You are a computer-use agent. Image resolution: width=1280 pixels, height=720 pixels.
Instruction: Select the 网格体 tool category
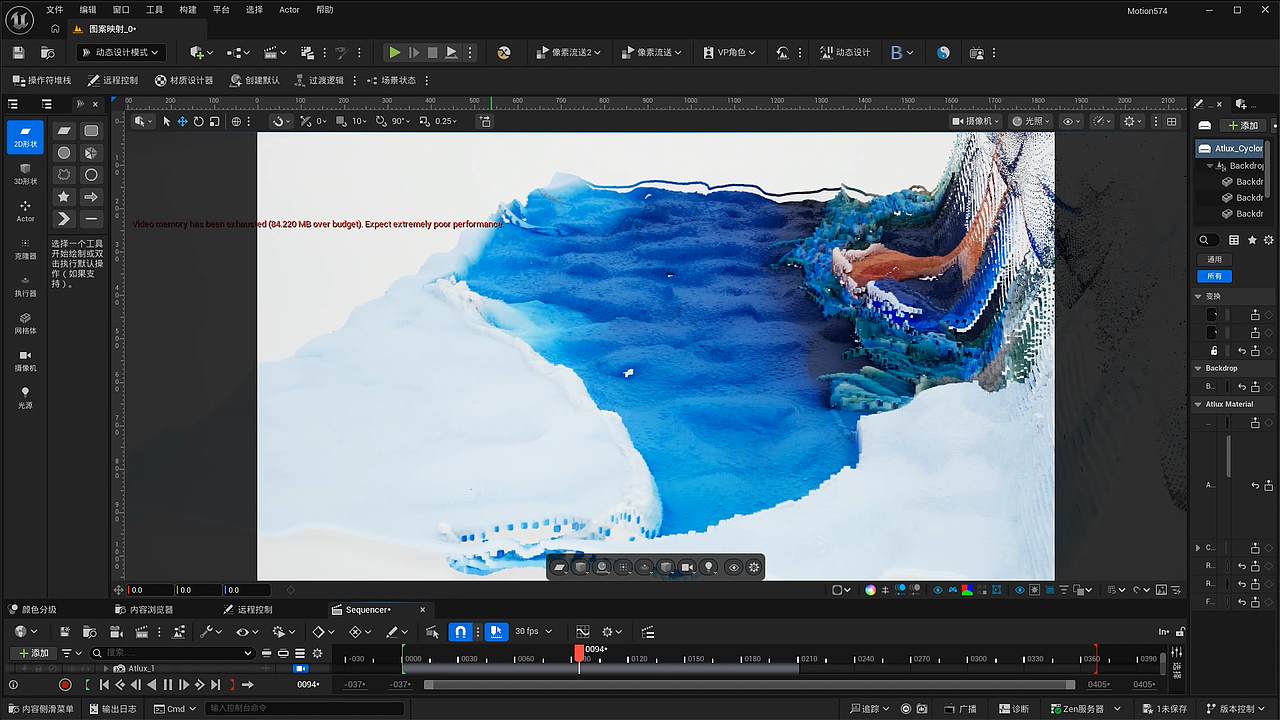(25, 323)
